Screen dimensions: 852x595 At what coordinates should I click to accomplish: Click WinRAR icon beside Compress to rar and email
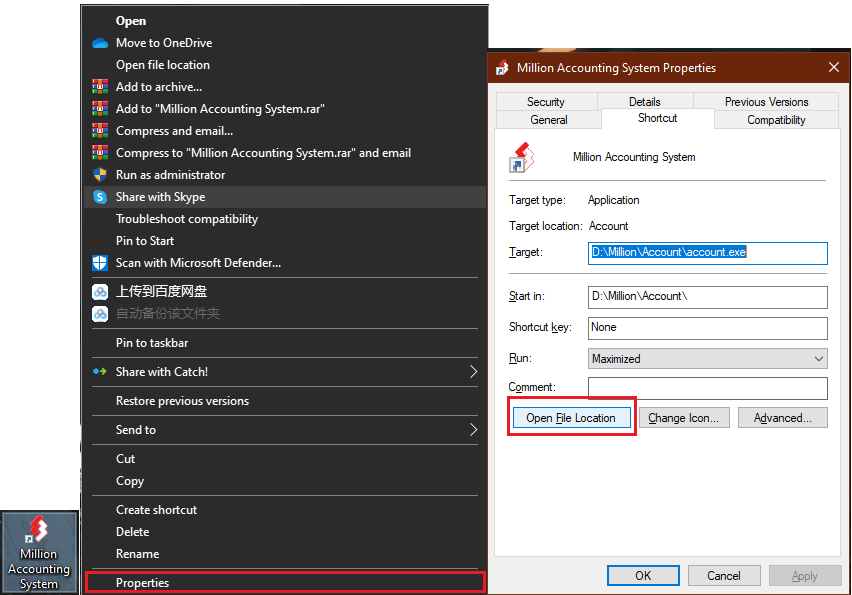click(100, 153)
